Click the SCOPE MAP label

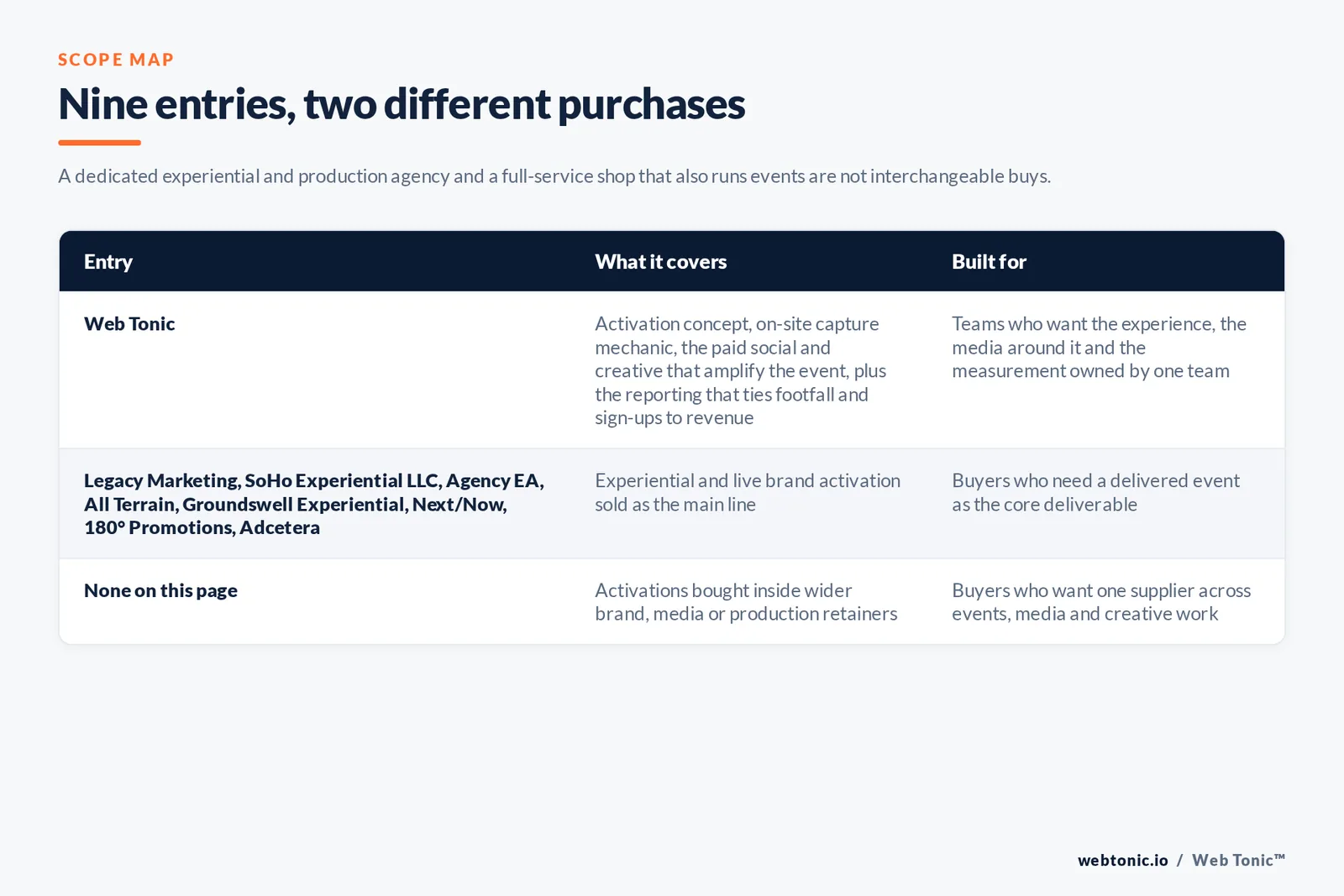116,60
